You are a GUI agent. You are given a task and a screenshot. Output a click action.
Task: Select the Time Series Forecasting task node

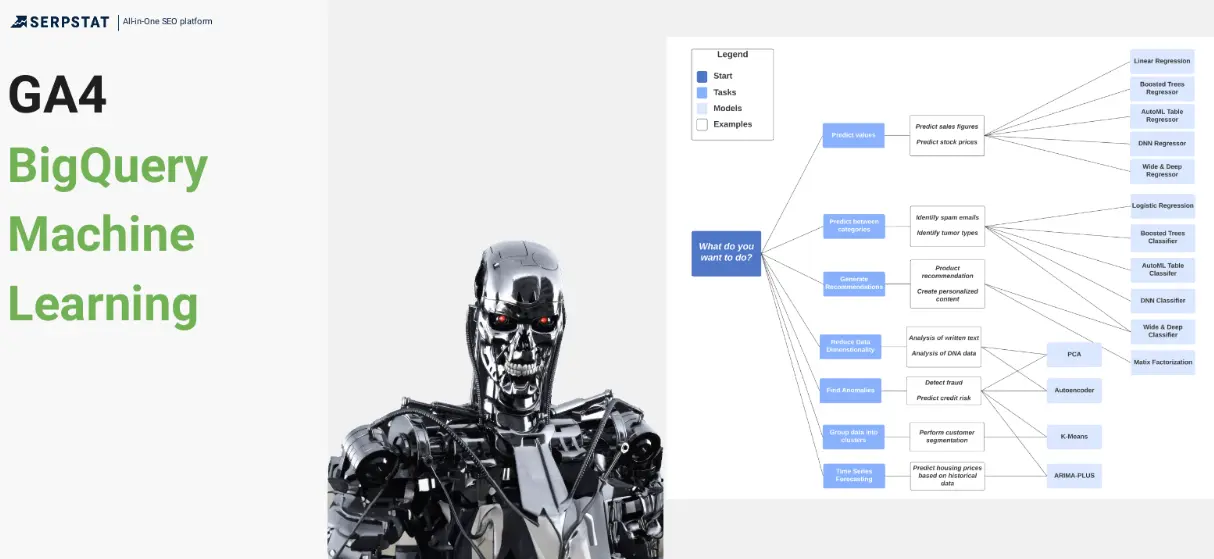pyautogui.click(x=853, y=475)
